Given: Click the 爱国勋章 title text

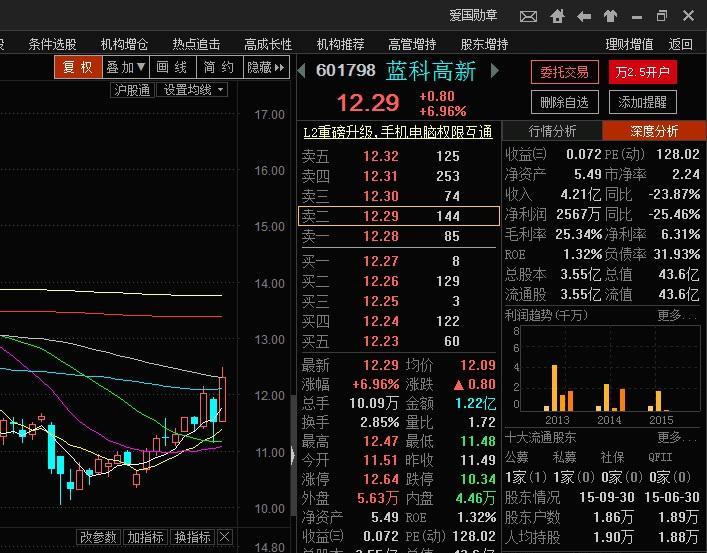Looking at the screenshot, I should pyautogui.click(x=473, y=16).
